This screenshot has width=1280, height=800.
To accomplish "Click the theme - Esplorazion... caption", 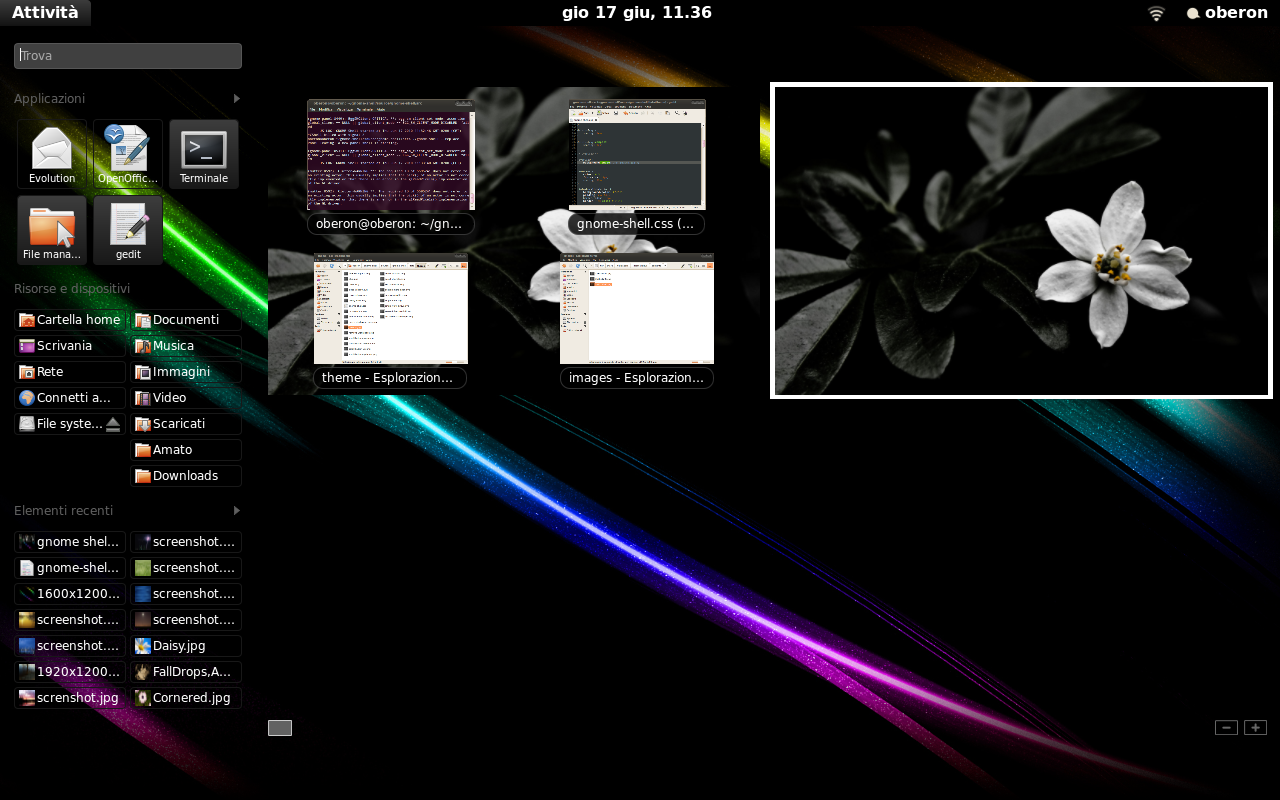I will click(390, 378).
